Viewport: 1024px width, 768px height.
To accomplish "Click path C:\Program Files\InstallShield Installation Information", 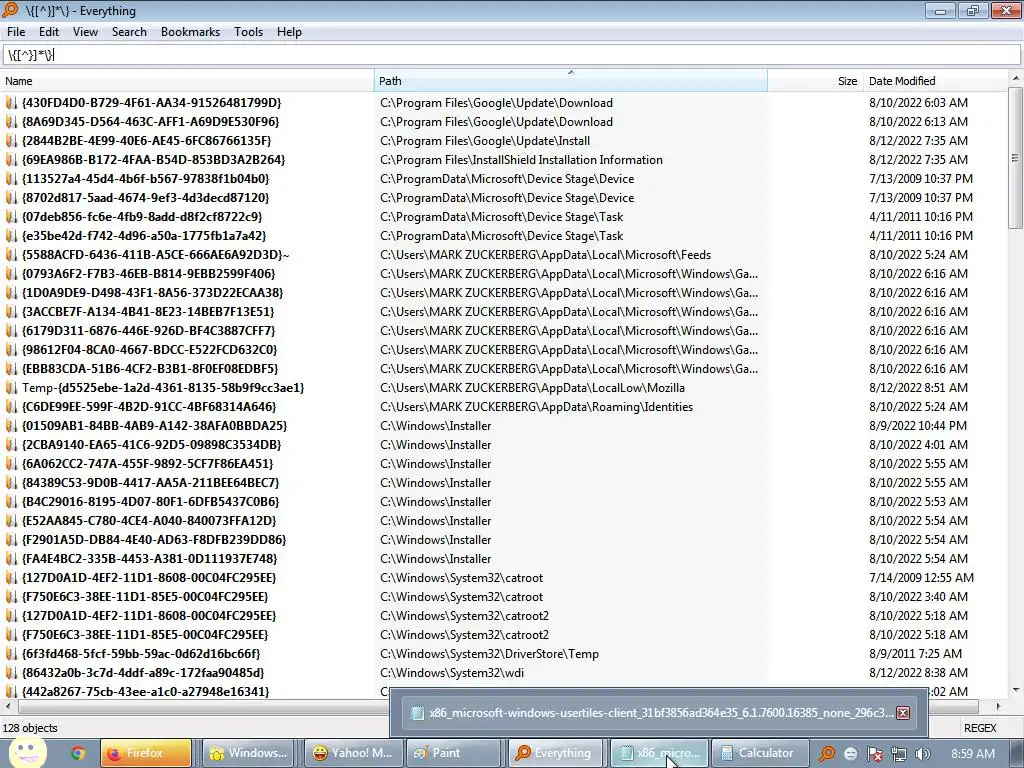I will [x=521, y=159].
